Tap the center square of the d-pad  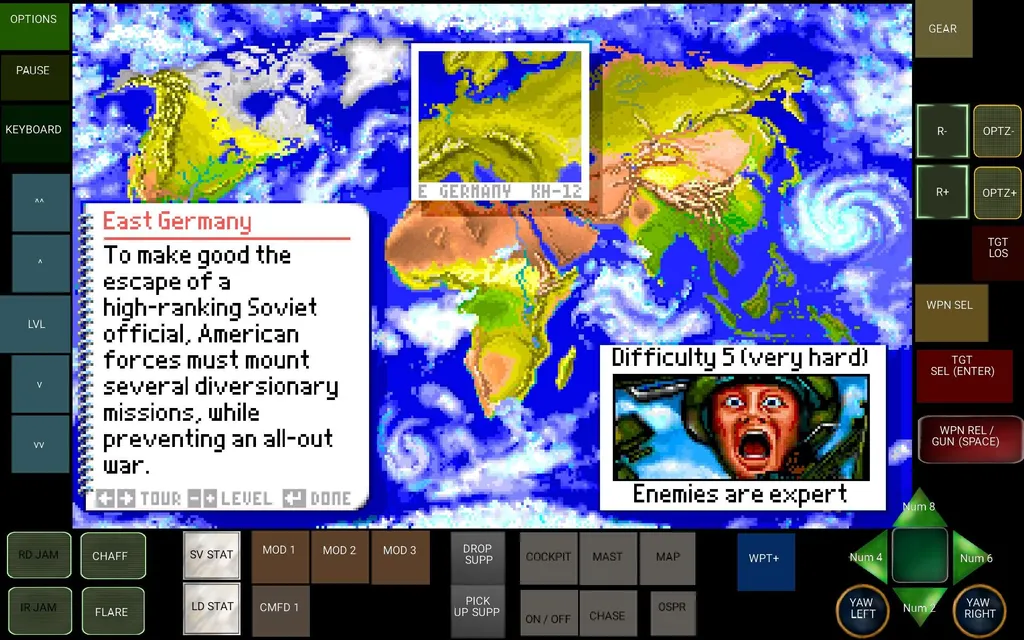[x=920, y=555]
